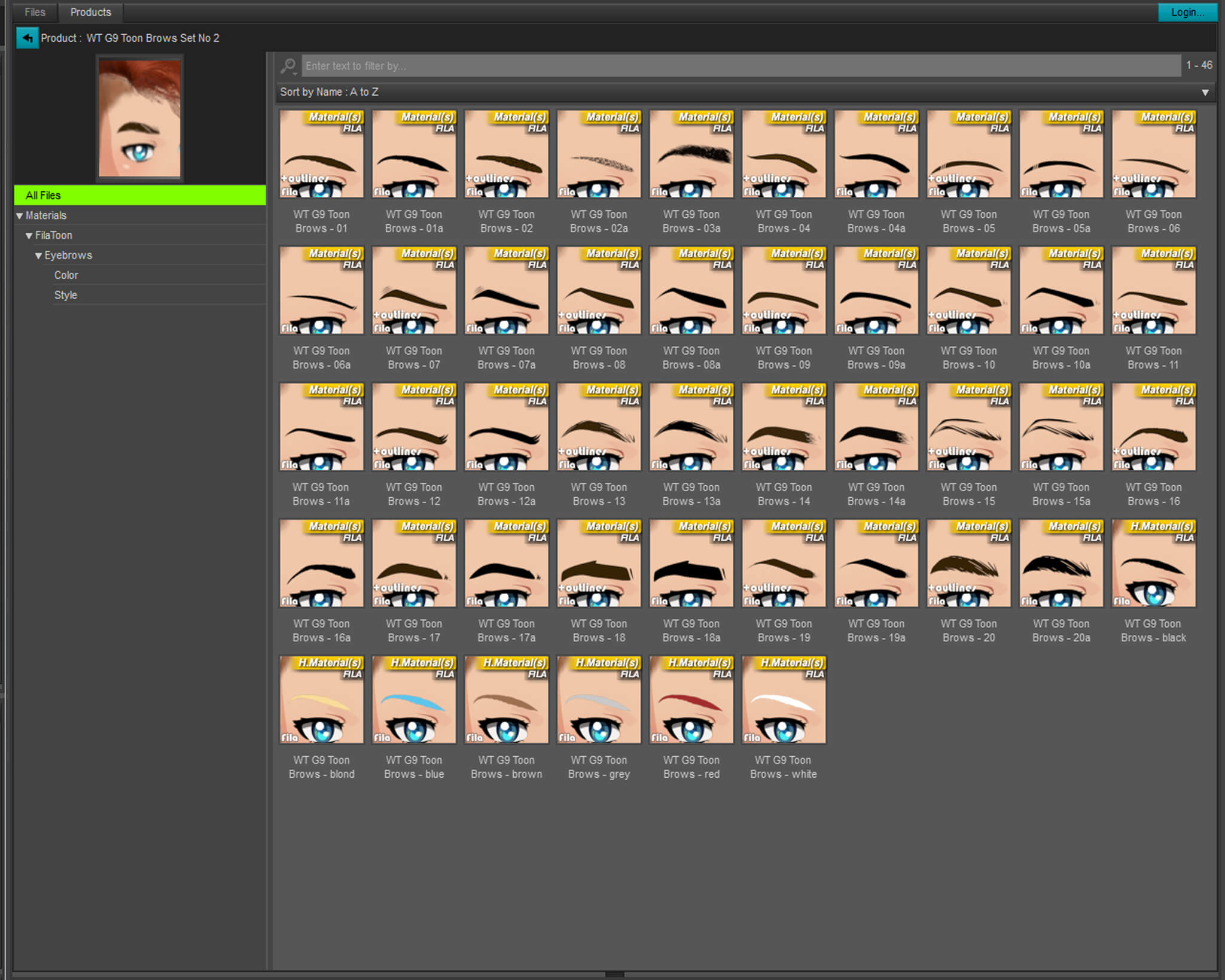The height and width of the screenshot is (980, 1225).
Task: Select WT G9 Toon Brows - 13 preset
Action: click(x=599, y=427)
